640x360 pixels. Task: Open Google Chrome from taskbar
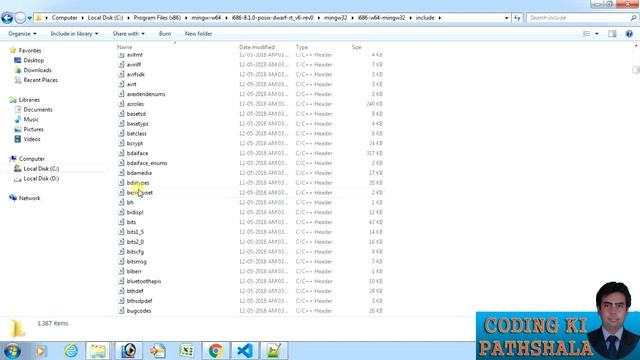click(216, 351)
